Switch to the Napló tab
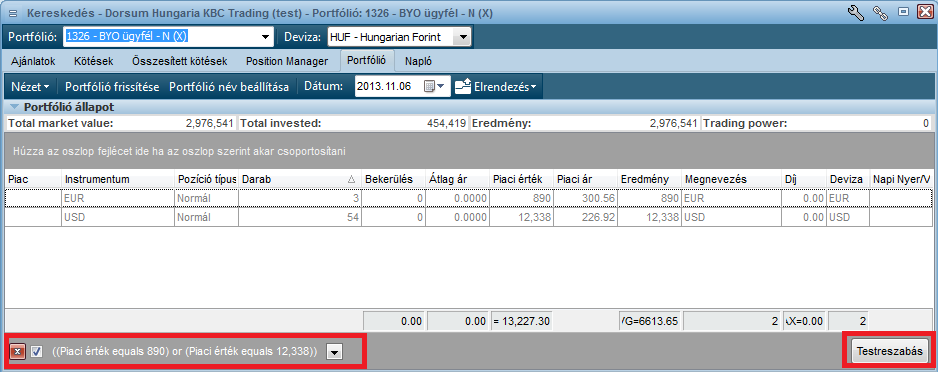 pyautogui.click(x=418, y=61)
